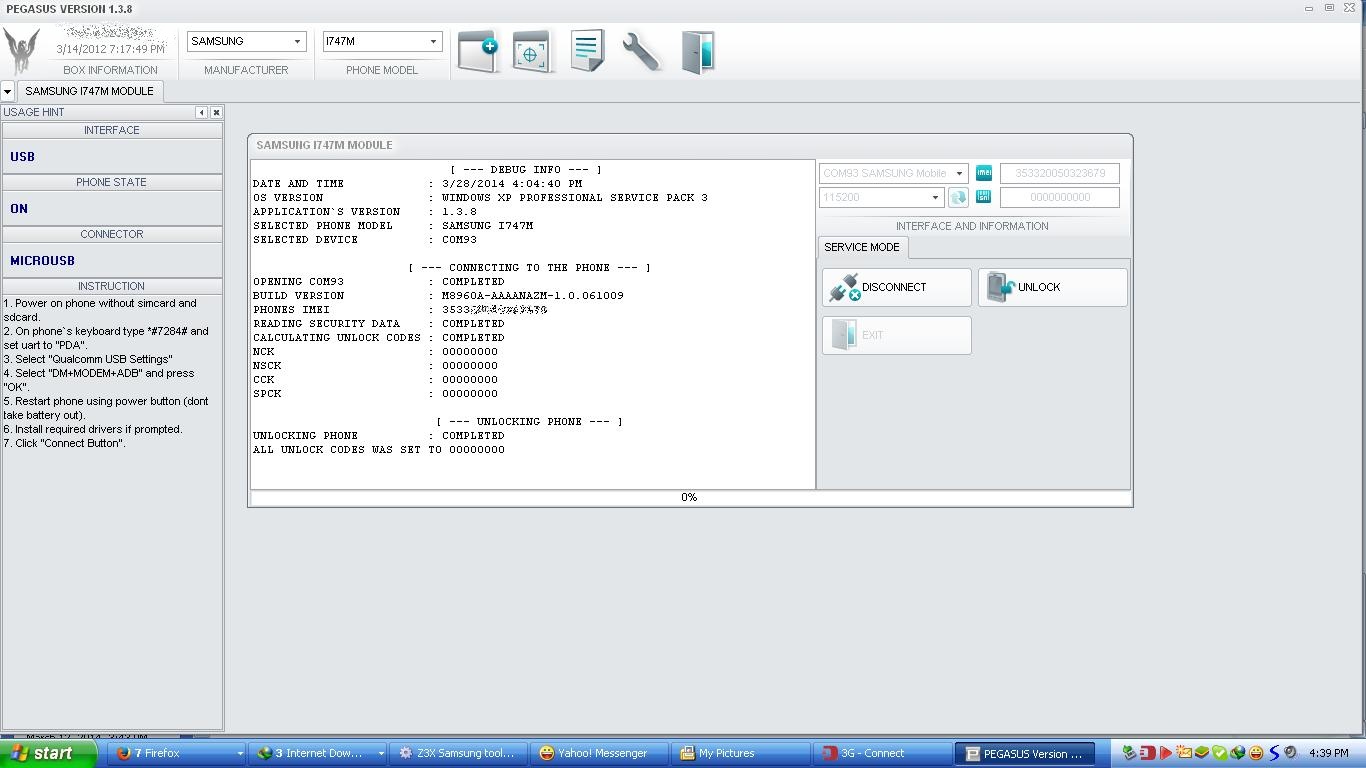Switch to 3G - Connect taskbar item

tap(882, 754)
